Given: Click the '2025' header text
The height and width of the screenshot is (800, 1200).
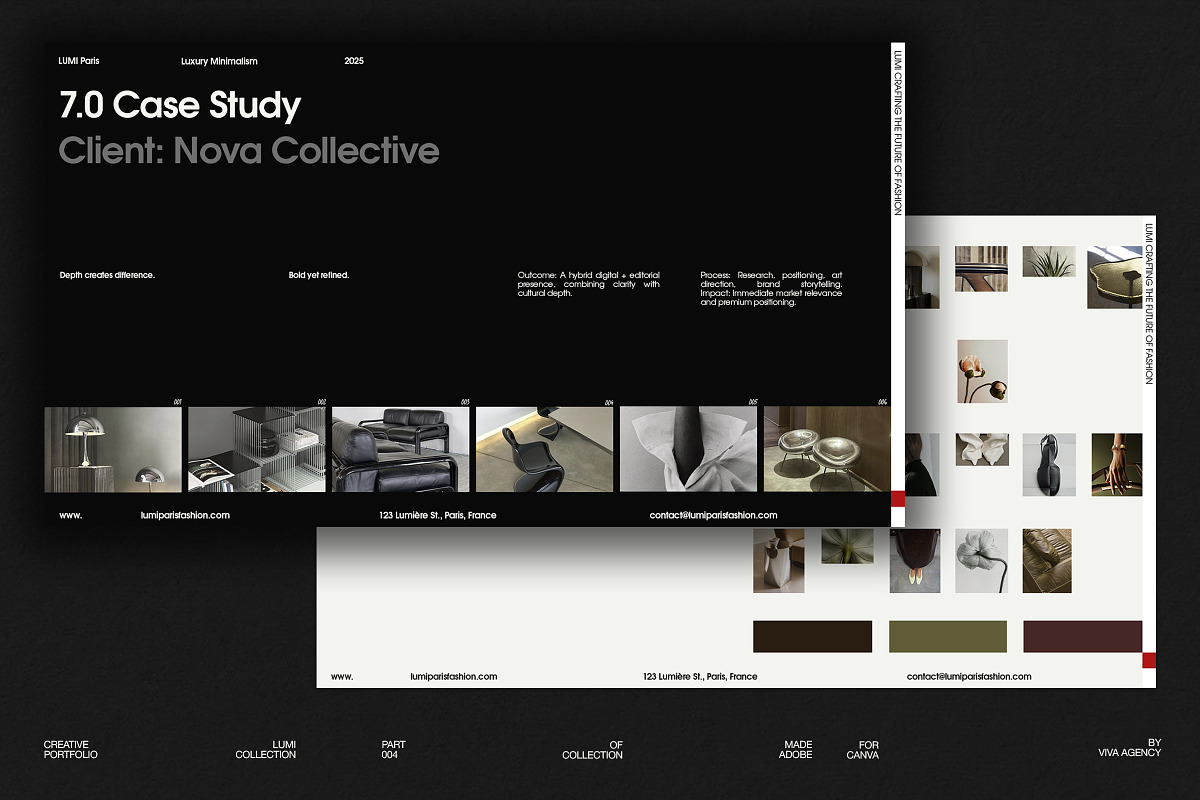Looking at the screenshot, I should [x=354, y=61].
